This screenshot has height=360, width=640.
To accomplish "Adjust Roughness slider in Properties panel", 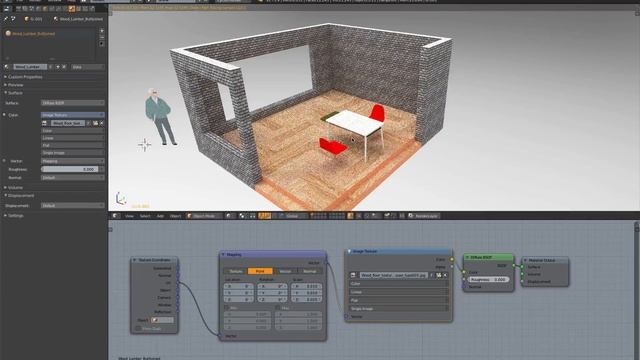I will coord(70,169).
